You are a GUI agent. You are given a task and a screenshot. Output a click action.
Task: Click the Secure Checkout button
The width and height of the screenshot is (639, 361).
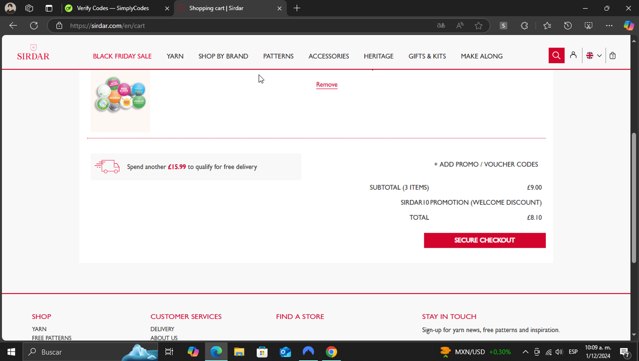(485, 240)
